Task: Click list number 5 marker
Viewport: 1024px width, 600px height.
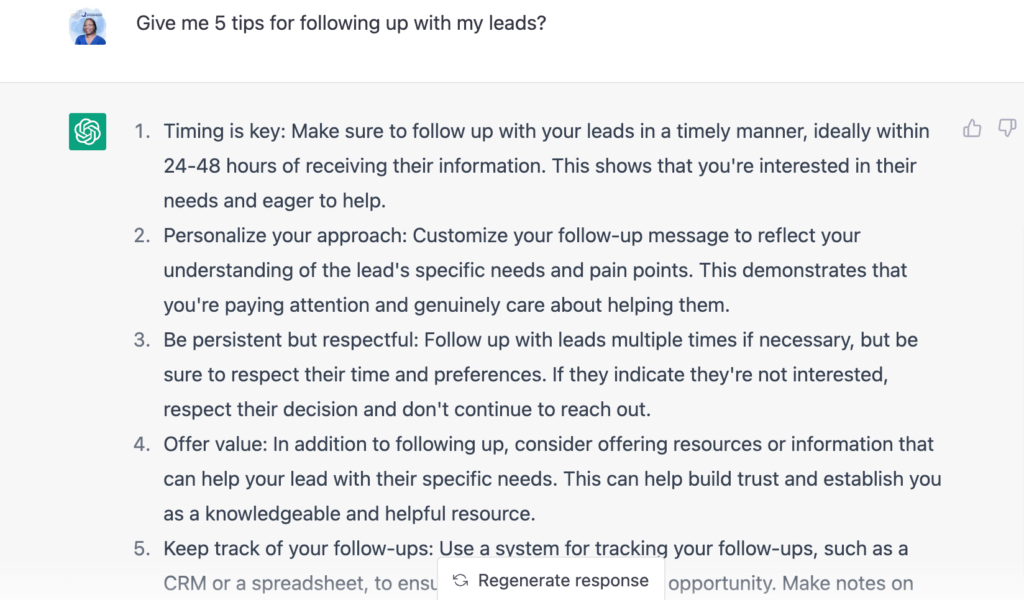Action: 142,549
